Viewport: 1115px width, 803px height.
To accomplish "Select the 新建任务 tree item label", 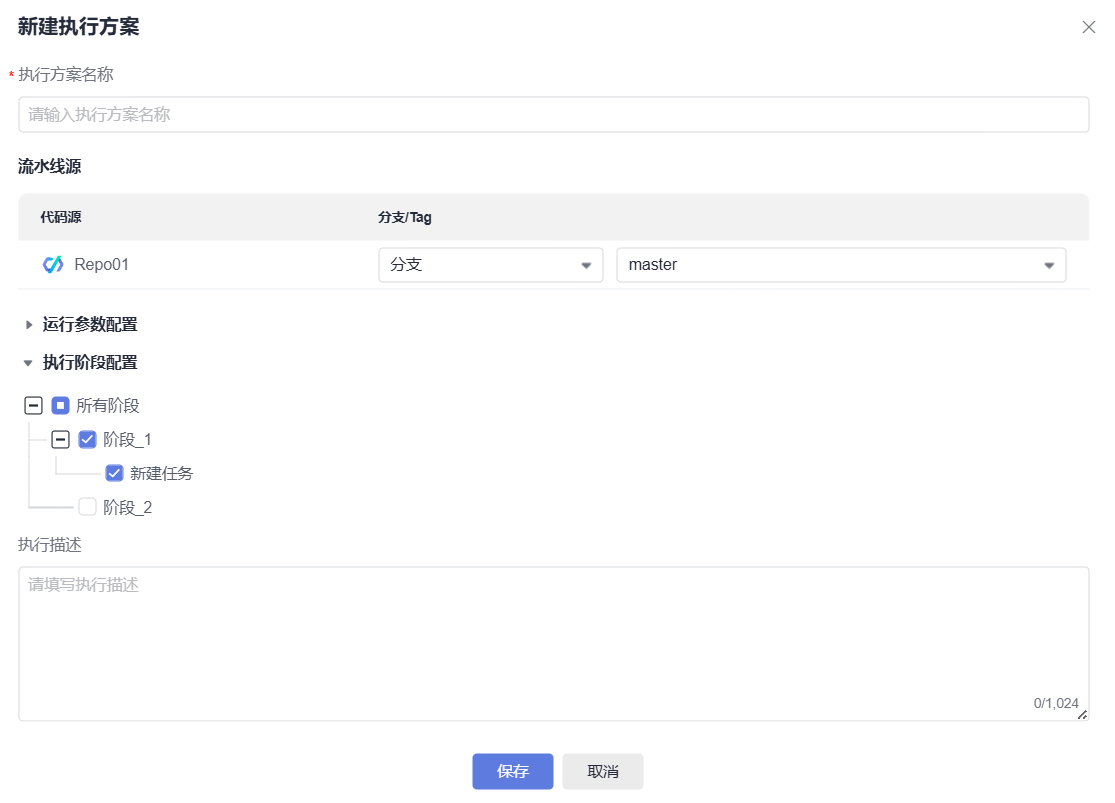I will (161, 474).
